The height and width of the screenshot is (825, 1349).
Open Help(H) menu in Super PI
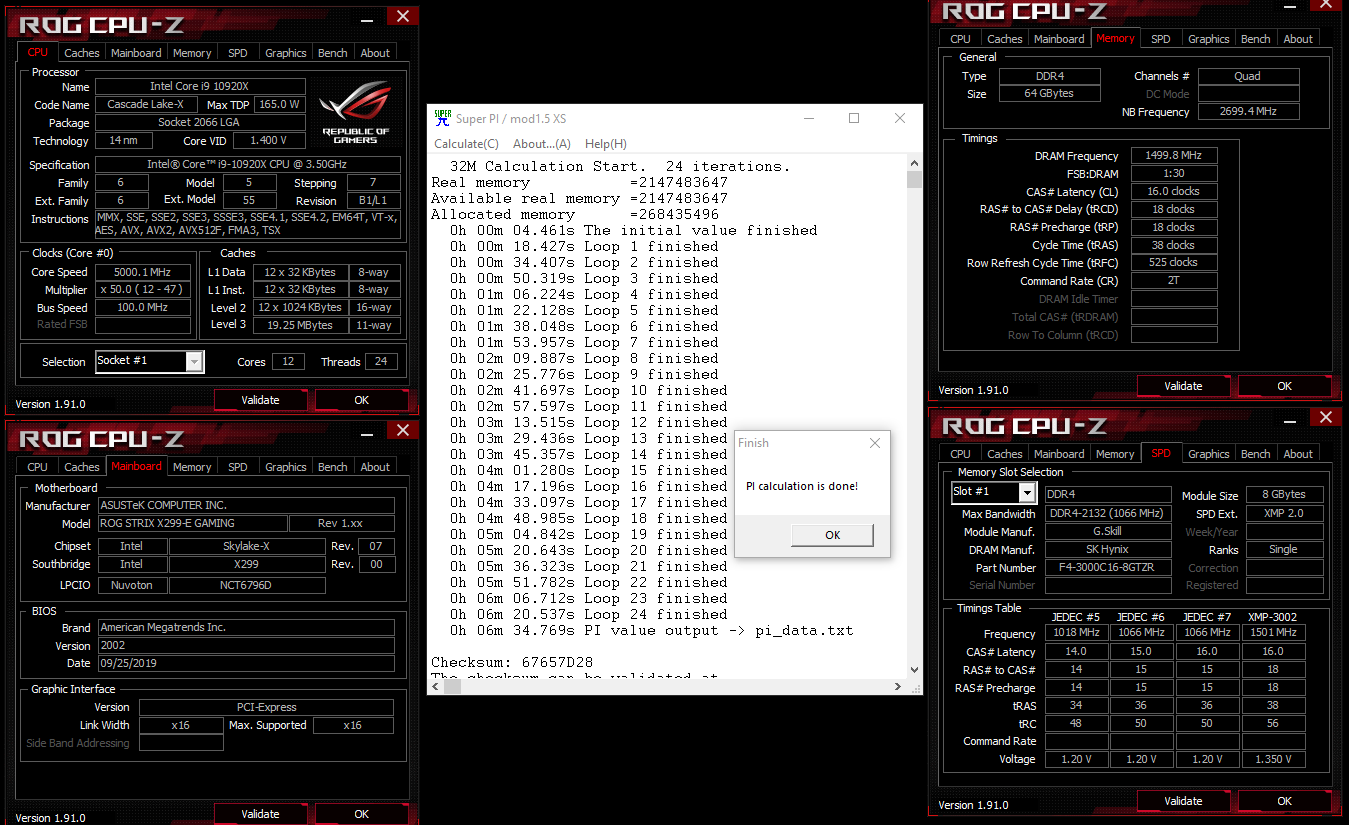point(606,144)
